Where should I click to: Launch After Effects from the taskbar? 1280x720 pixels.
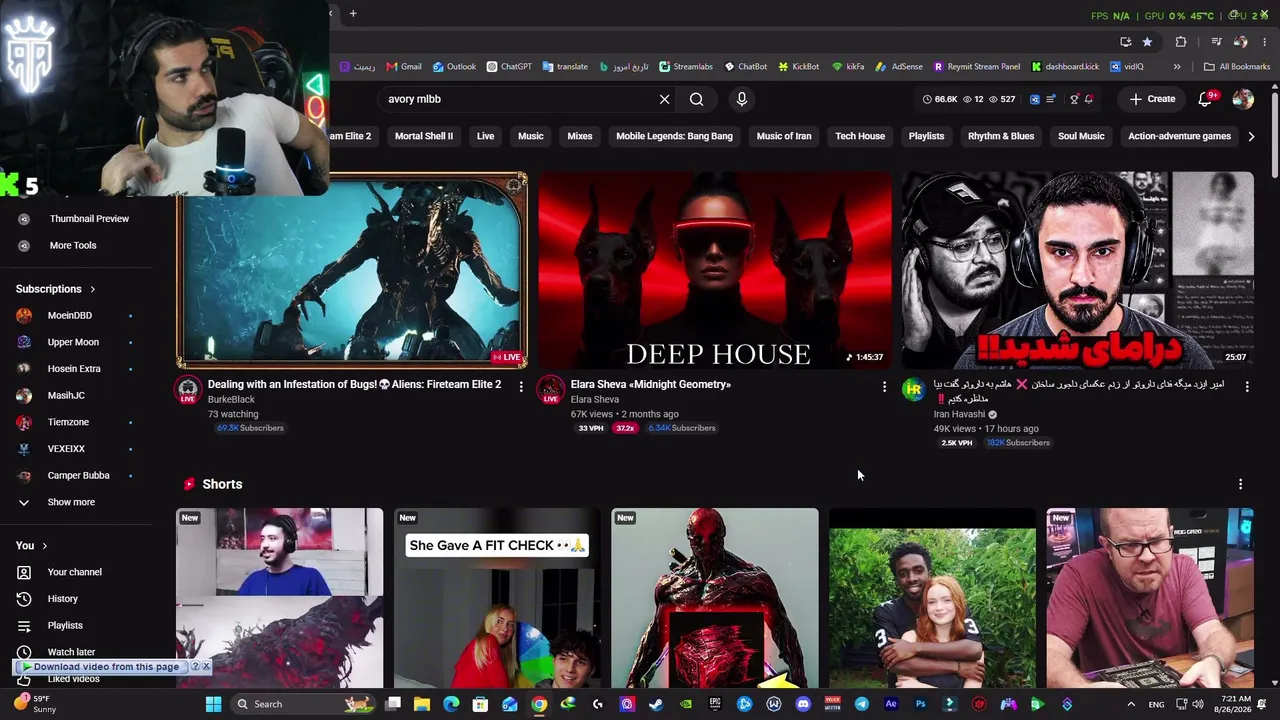[x=891, y=704]
